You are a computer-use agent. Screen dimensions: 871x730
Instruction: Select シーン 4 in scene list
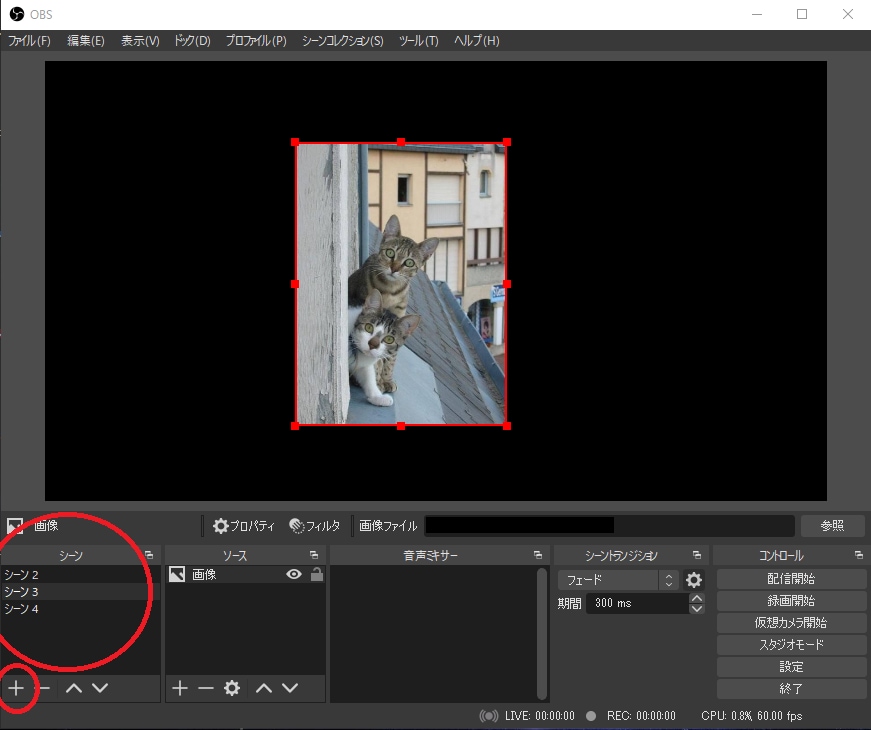[x=80, y=609]
